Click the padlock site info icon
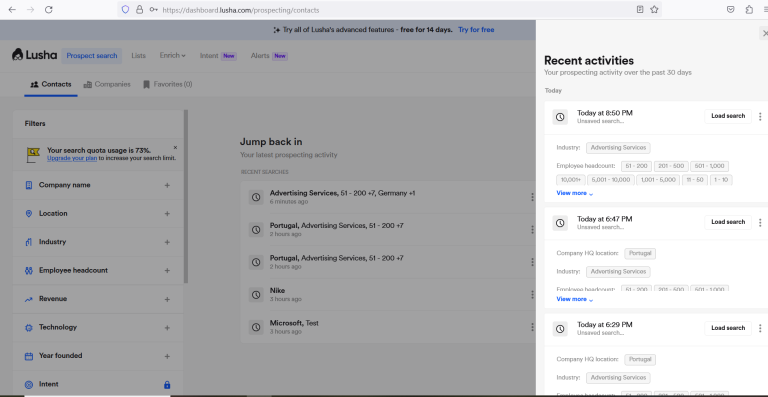The height and width of the screenshot is (397, 768). click(140, 9)
